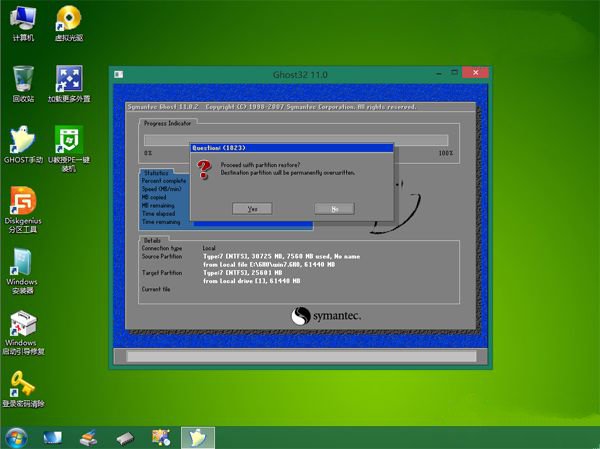
Task: Click the Percent complete label
Action: point(164,181)
